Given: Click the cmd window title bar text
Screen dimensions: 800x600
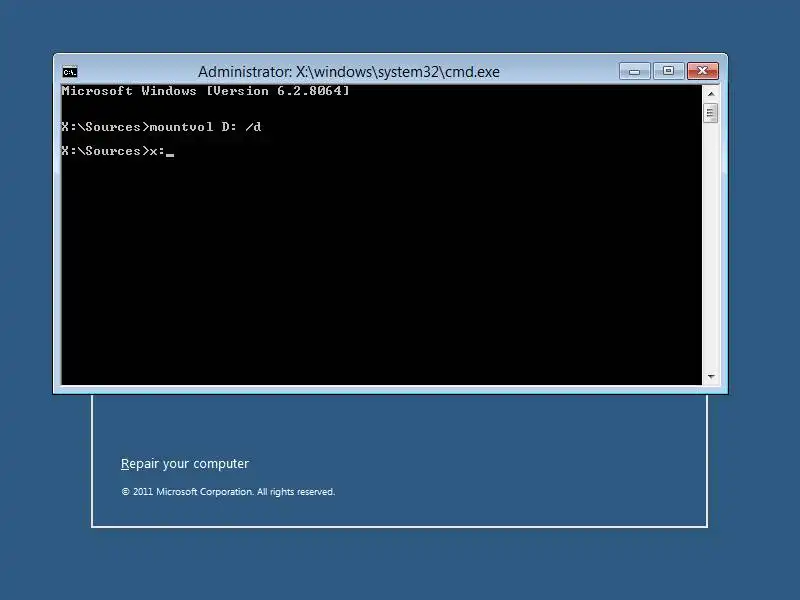Looking at the screenshot, I should click(x=348, y=72).
